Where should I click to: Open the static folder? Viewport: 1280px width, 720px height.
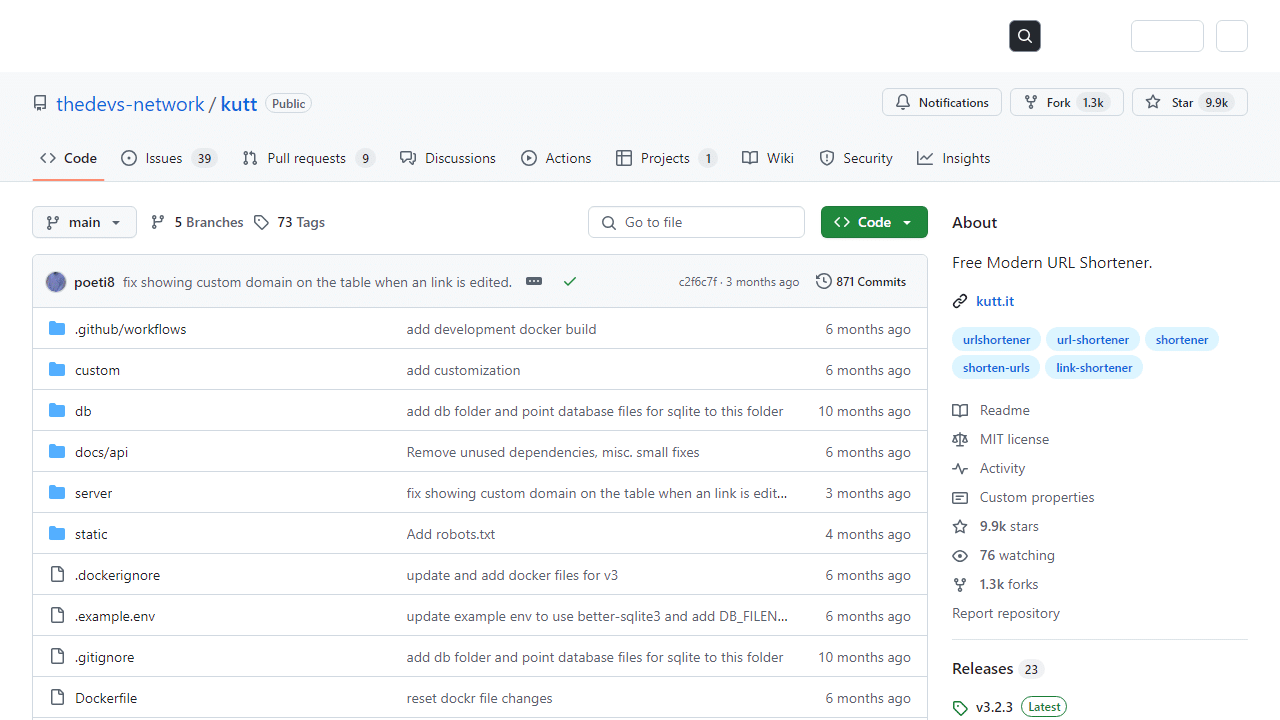tap(91, 534)
